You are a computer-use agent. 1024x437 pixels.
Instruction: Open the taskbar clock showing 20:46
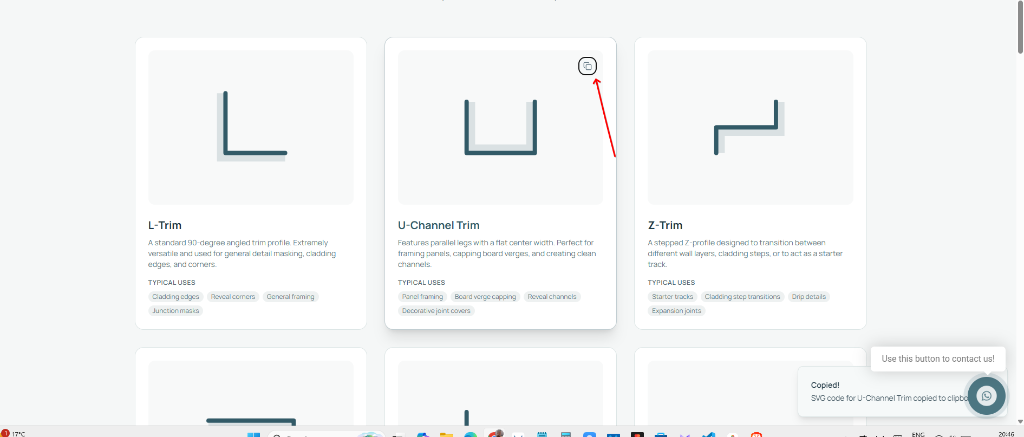click(x=1006, y=434)
